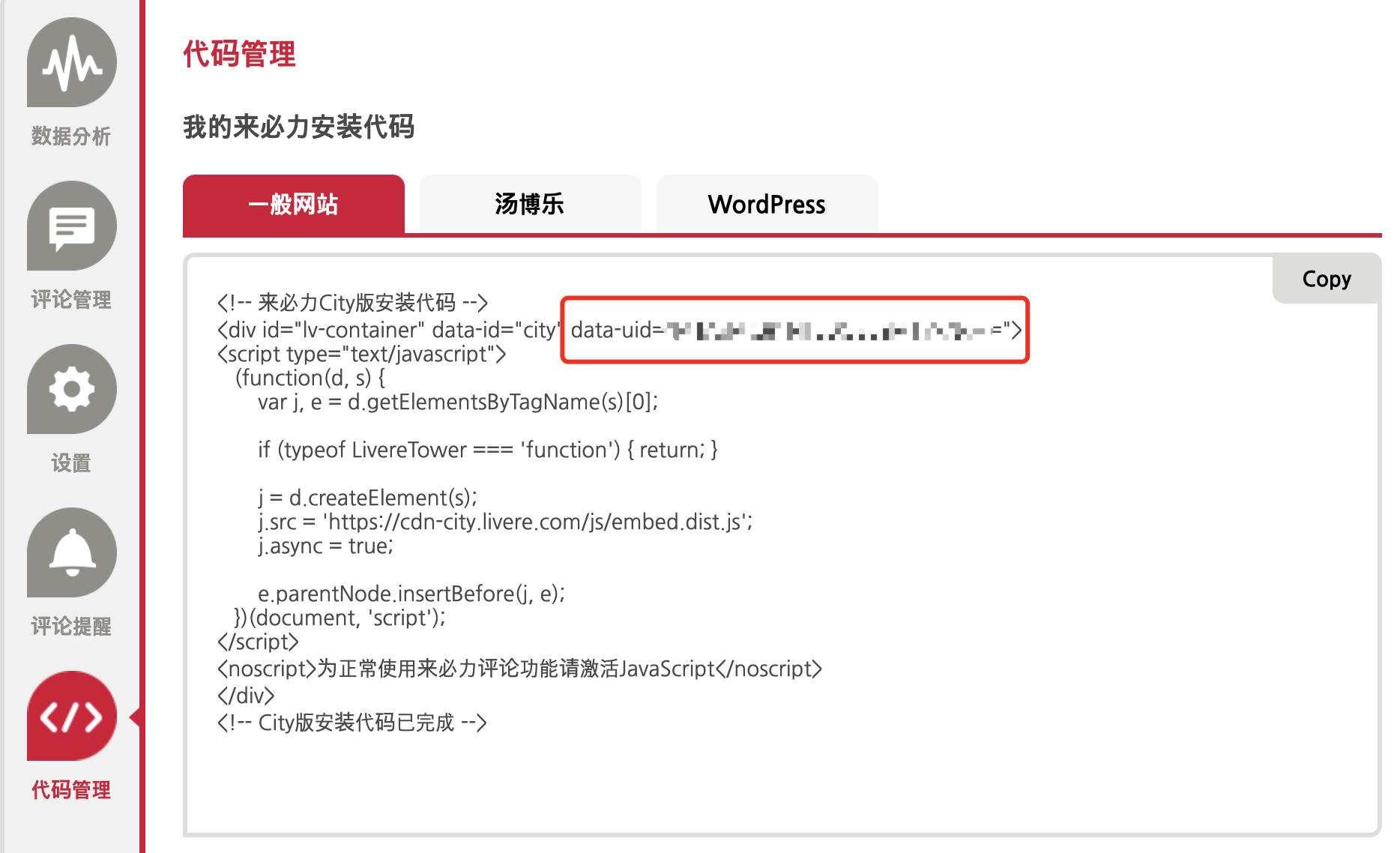Open the comment management chat icon
Viewport: 1400px width, 853px height.
tap(72, 226)
